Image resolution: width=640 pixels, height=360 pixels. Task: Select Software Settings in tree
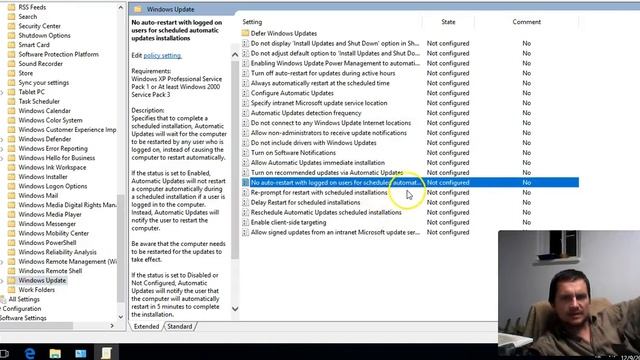tap(23, 318)
